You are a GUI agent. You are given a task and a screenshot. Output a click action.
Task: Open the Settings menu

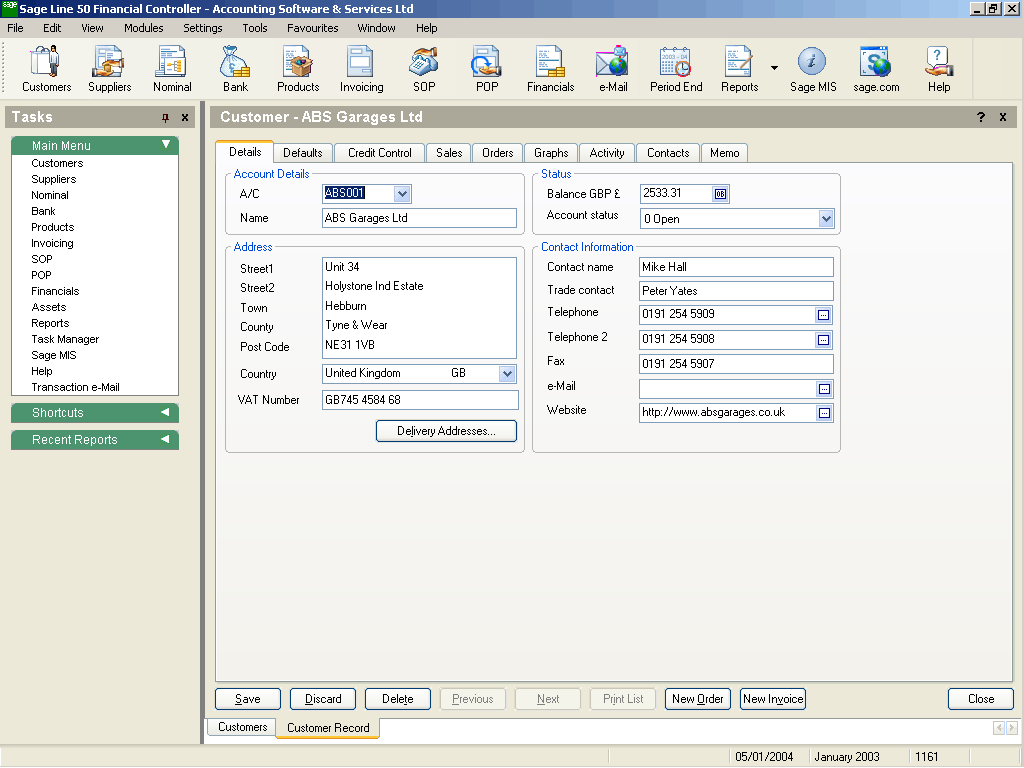tap(202, 28)
